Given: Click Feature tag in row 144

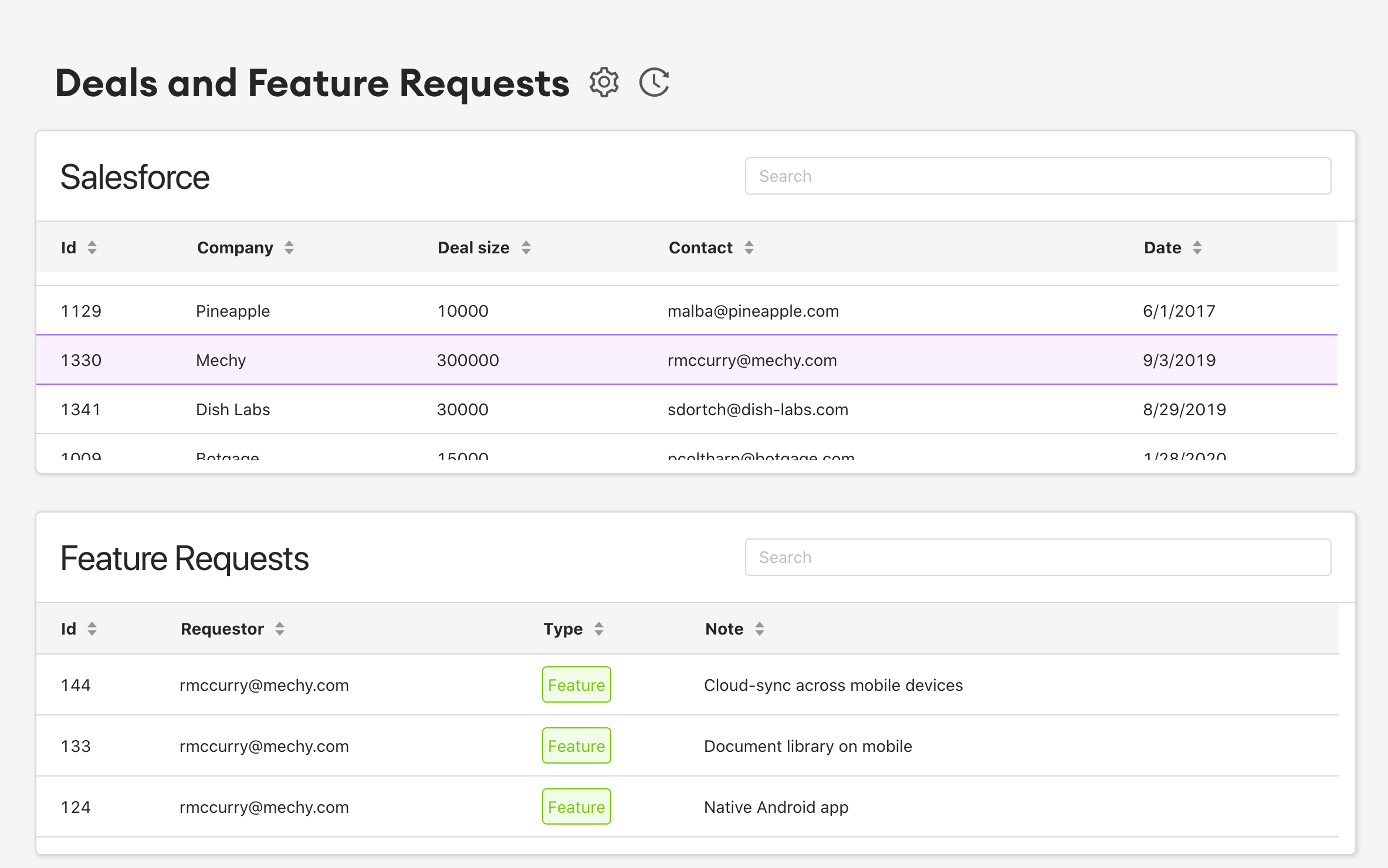Looking at the screenshot, I should coord(576,684).
